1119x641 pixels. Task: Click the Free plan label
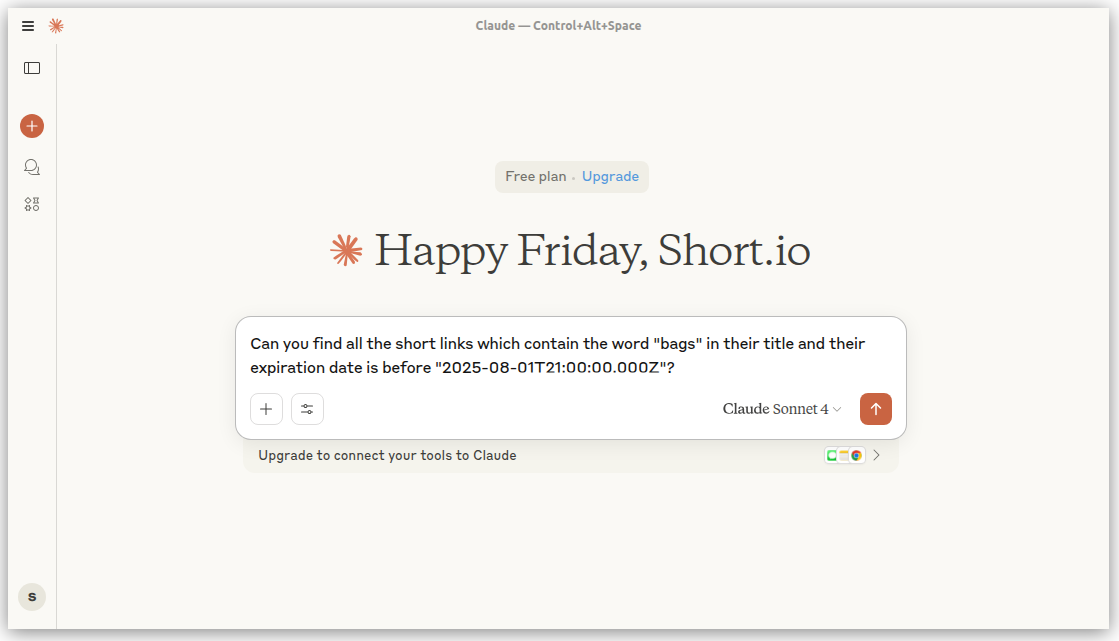click(x=535, y=177)
